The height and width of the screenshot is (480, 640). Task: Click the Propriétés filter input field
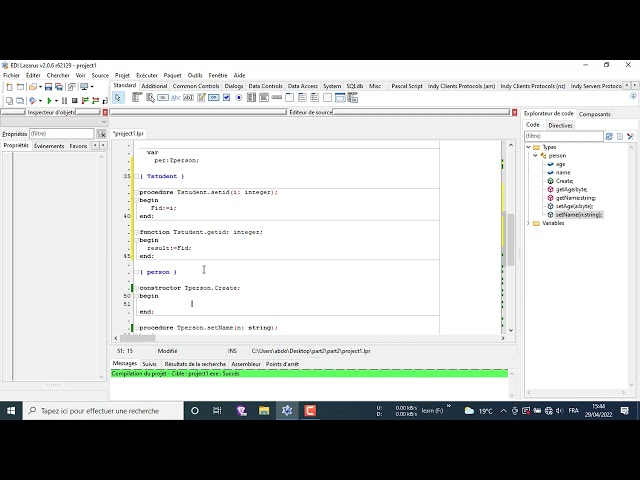coord(62,134)
